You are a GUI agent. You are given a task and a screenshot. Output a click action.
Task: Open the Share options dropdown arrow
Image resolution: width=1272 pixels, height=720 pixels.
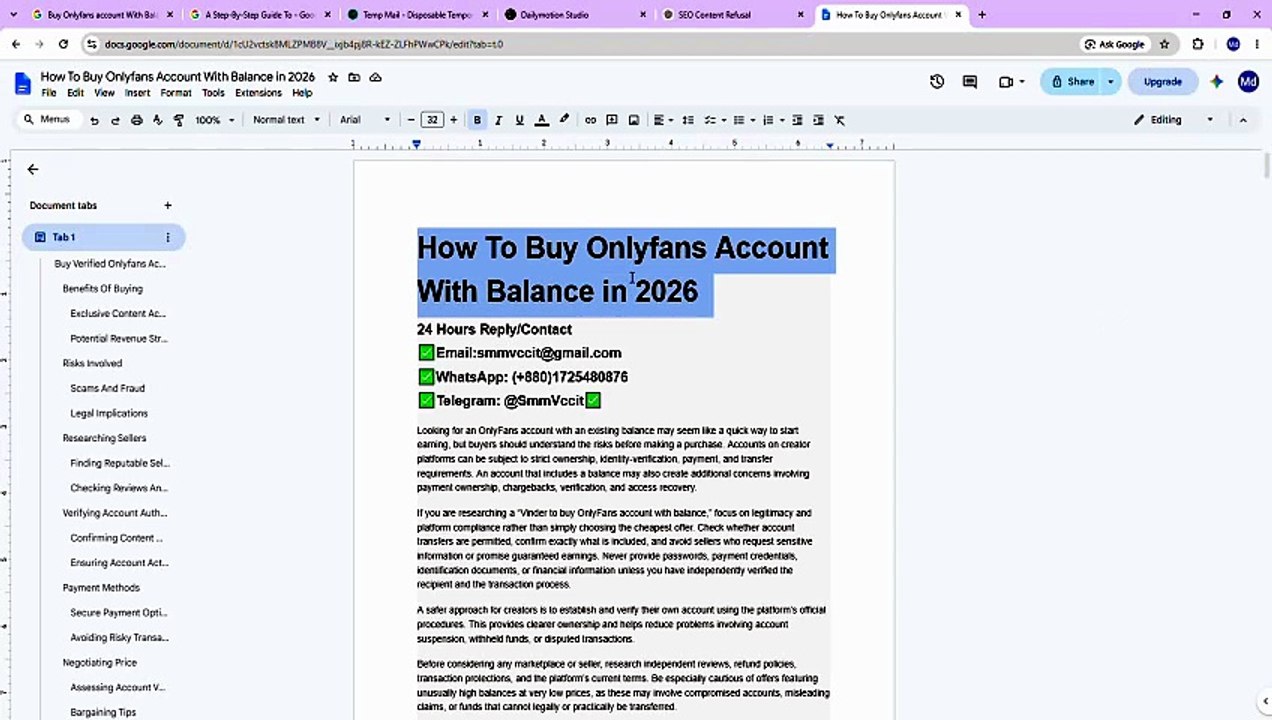(x=1110, y=82)
